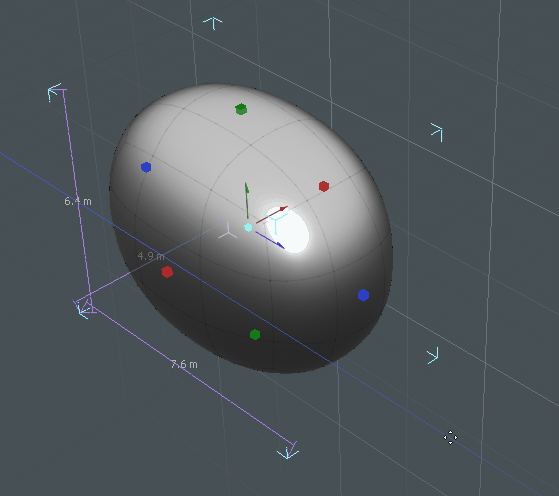
Task: Select the green handle on top of the ellipsoid
Action: 241,109
